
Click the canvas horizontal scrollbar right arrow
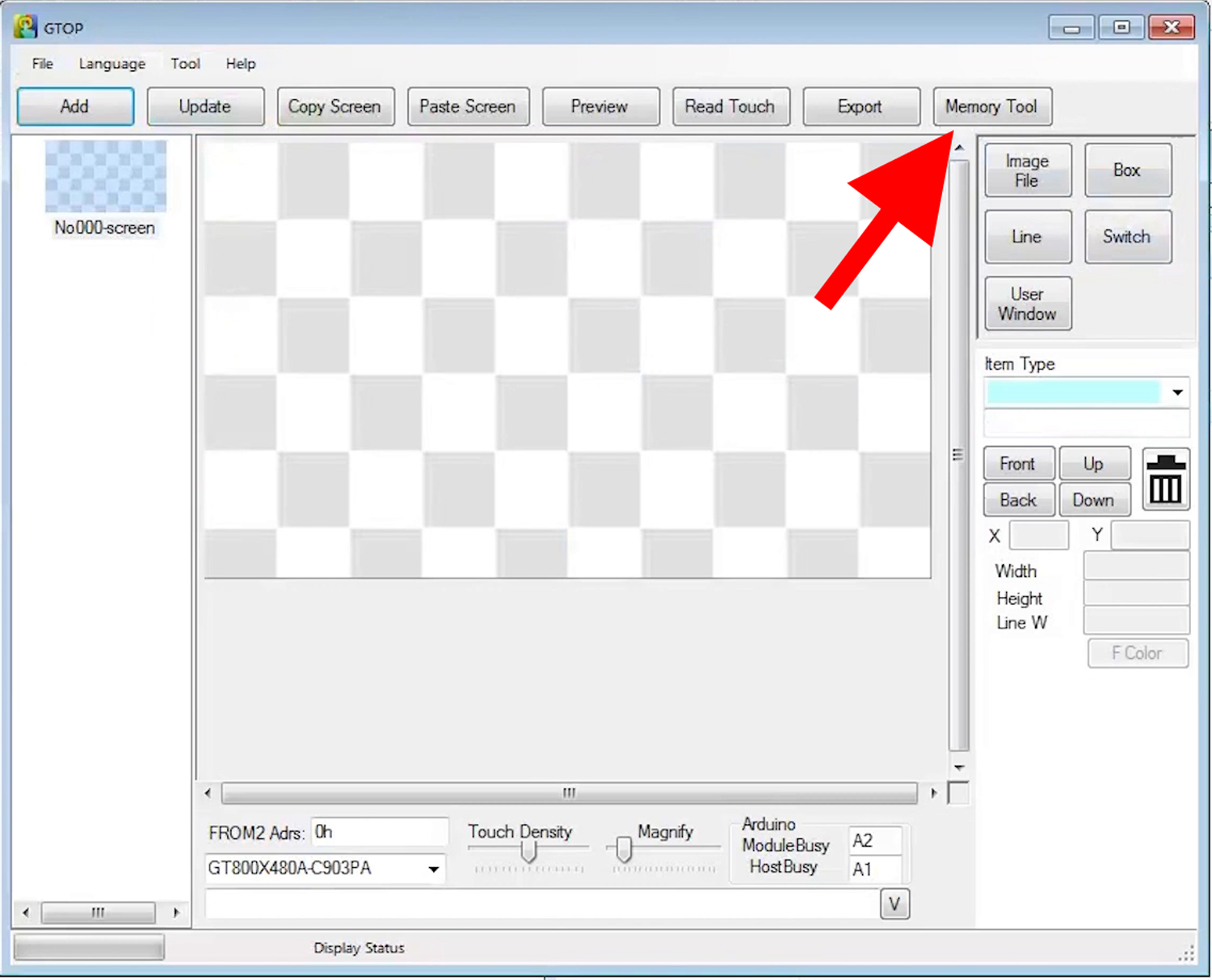(934, 793)
